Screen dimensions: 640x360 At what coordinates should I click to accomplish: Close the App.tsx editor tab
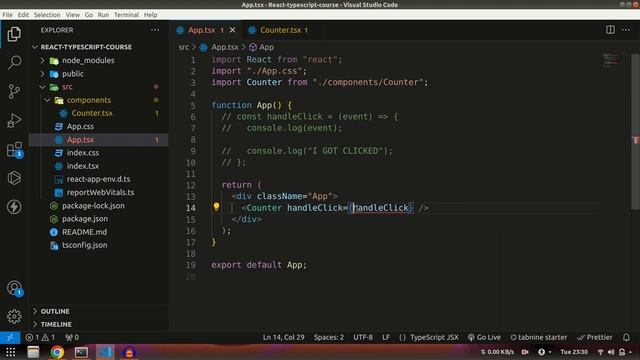click(232, 30)
